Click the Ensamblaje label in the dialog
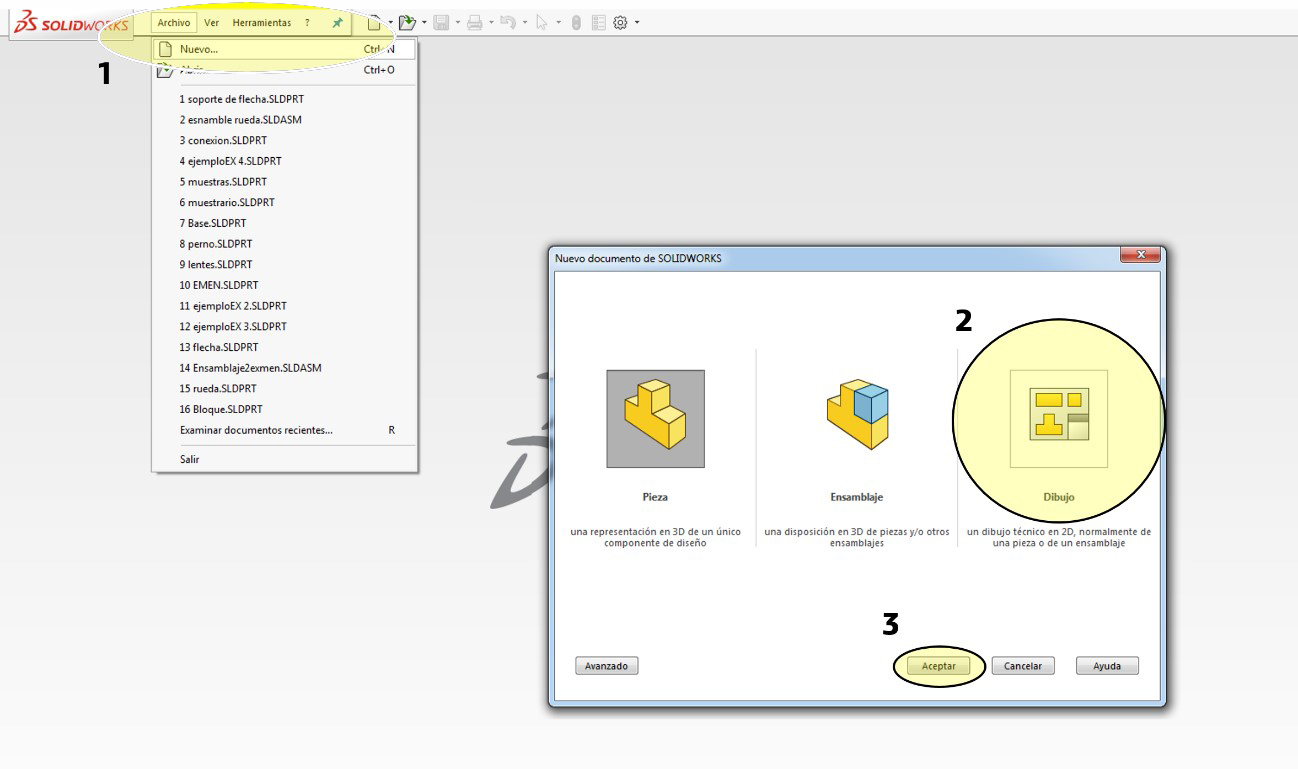This screenshot has width=1298, height=769. pyautogui.click(x=857, y=497)
